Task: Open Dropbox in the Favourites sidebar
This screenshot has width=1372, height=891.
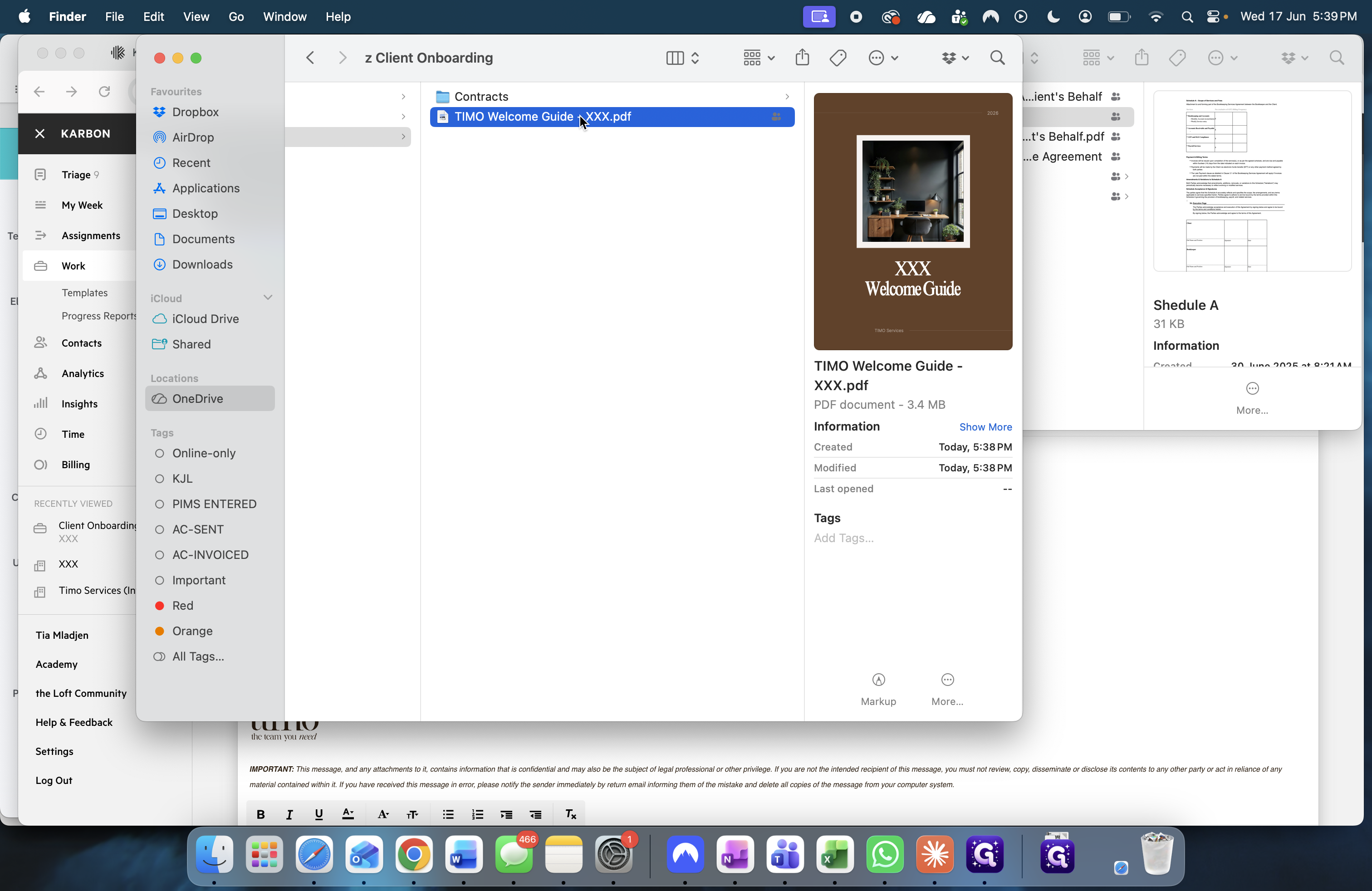Action: click(x=210, y=112)
